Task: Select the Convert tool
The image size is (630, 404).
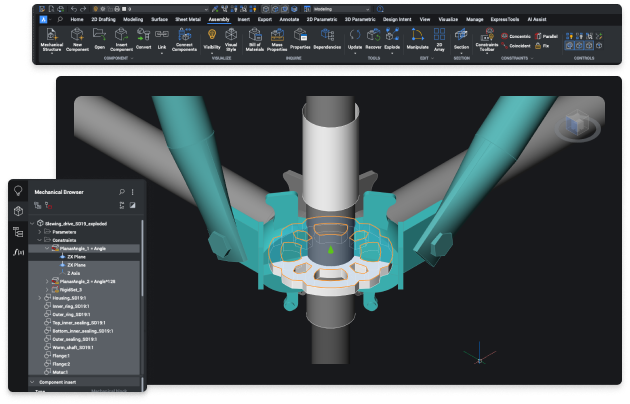Action: pyautogui.click(x=143, y=39)
